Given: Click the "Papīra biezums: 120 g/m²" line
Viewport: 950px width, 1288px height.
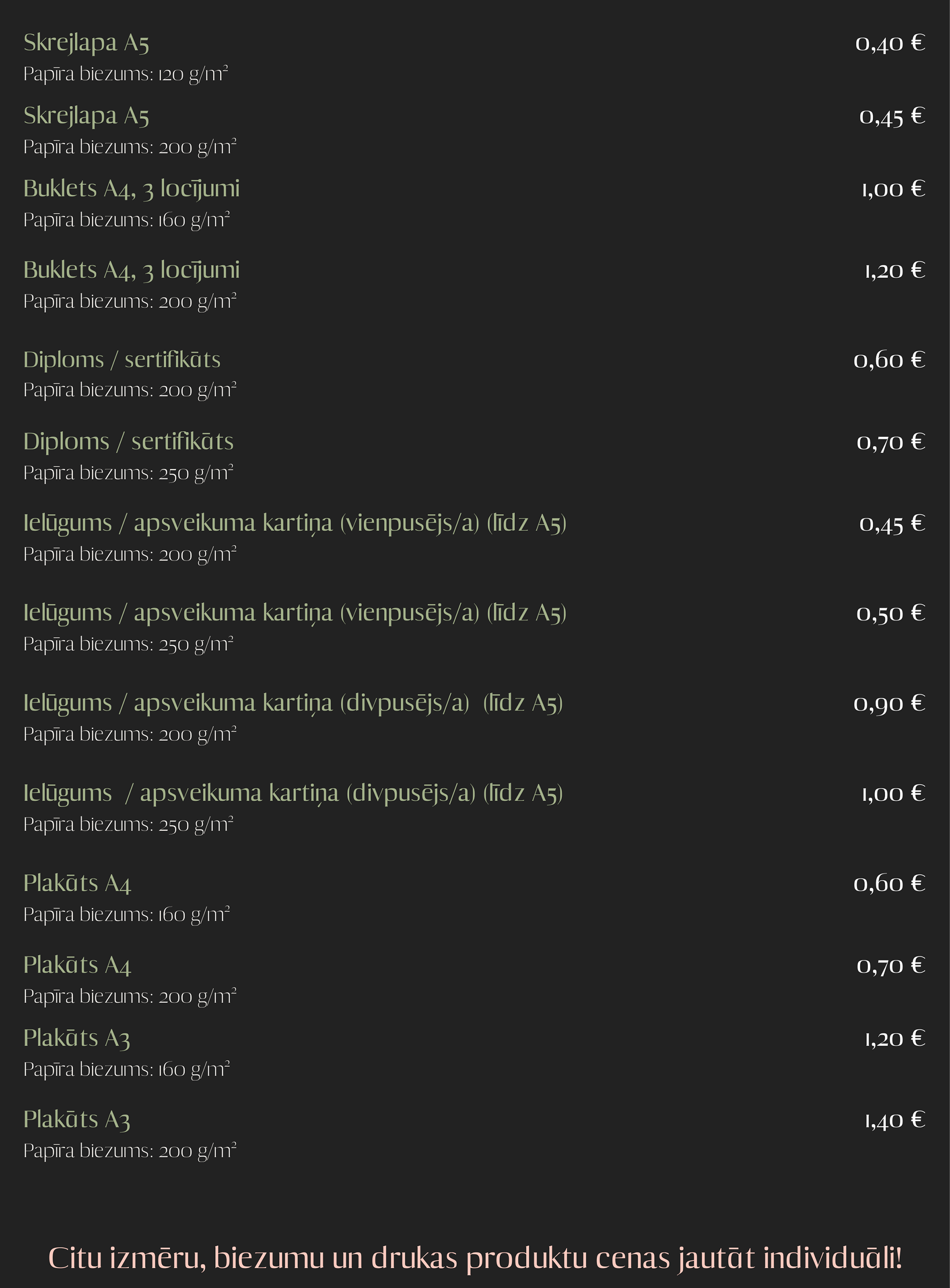Looking at the screenshot, I should tap(125, 74).
